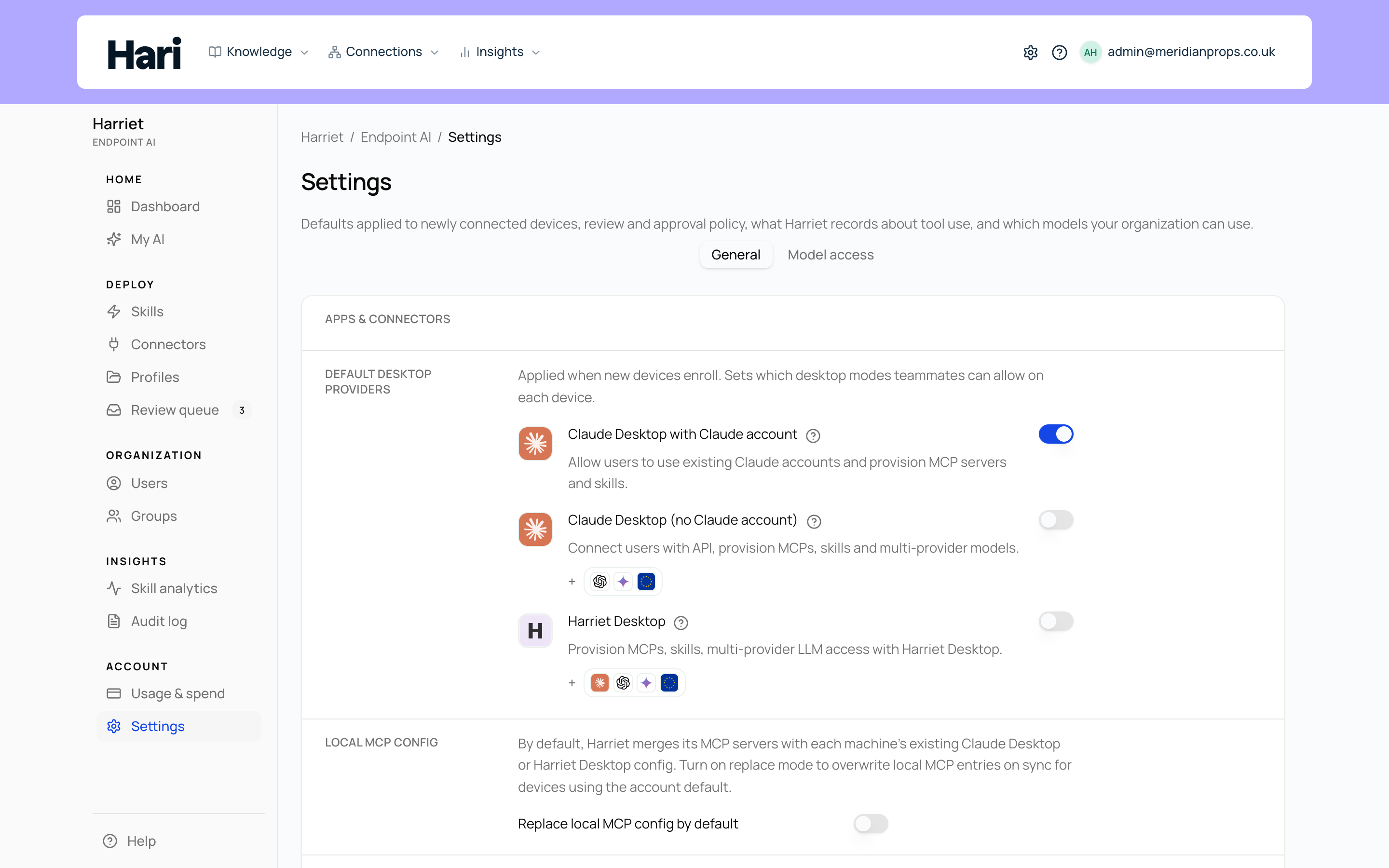Click the Settings page heading
This screenshot has width=1389, height=868.
pos(346,183)
